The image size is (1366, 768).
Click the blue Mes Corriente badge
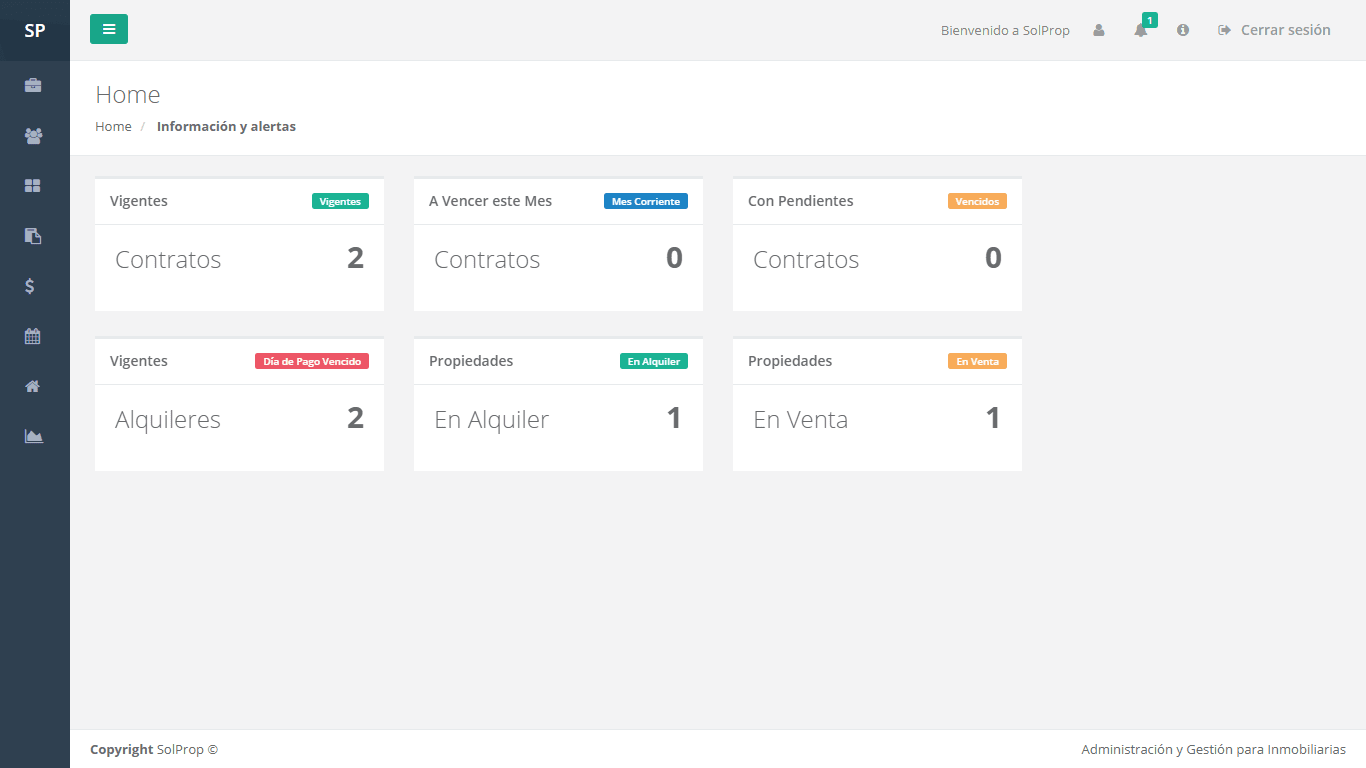tap(645, 201)
